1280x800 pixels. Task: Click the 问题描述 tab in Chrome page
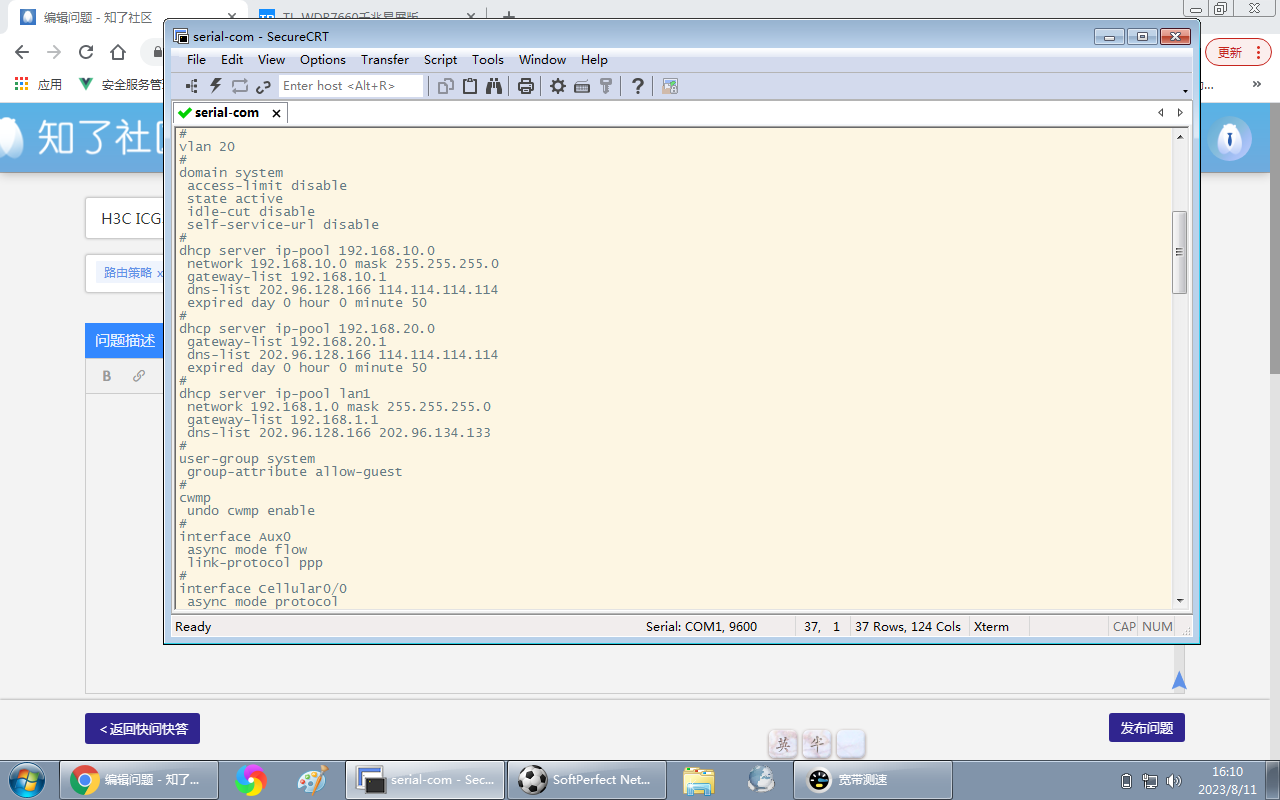pyautogui.click(x=125, y=341)
